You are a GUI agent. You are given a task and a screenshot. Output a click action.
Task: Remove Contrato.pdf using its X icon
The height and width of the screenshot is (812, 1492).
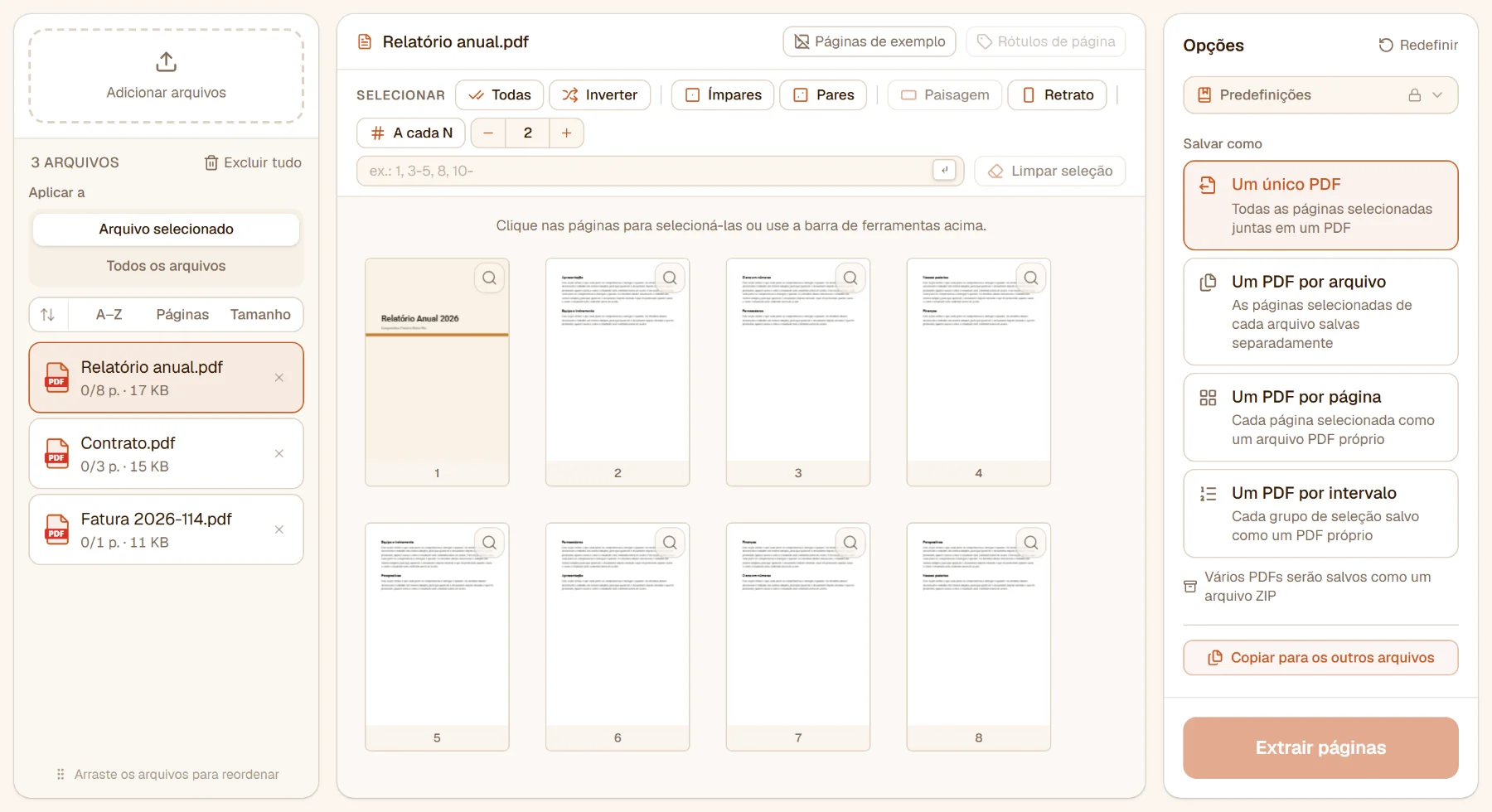click(x=279, y=454)
